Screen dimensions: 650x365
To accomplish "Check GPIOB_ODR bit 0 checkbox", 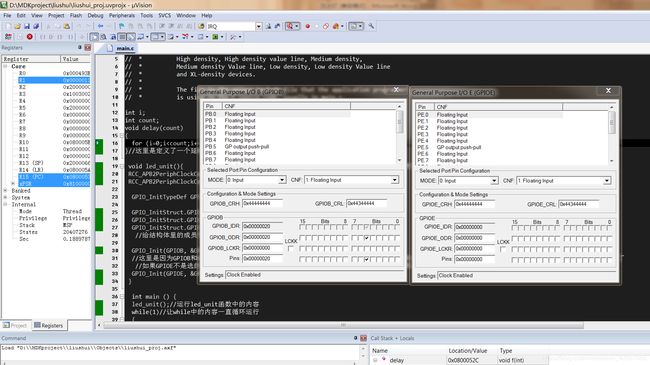I will [397, 238].
